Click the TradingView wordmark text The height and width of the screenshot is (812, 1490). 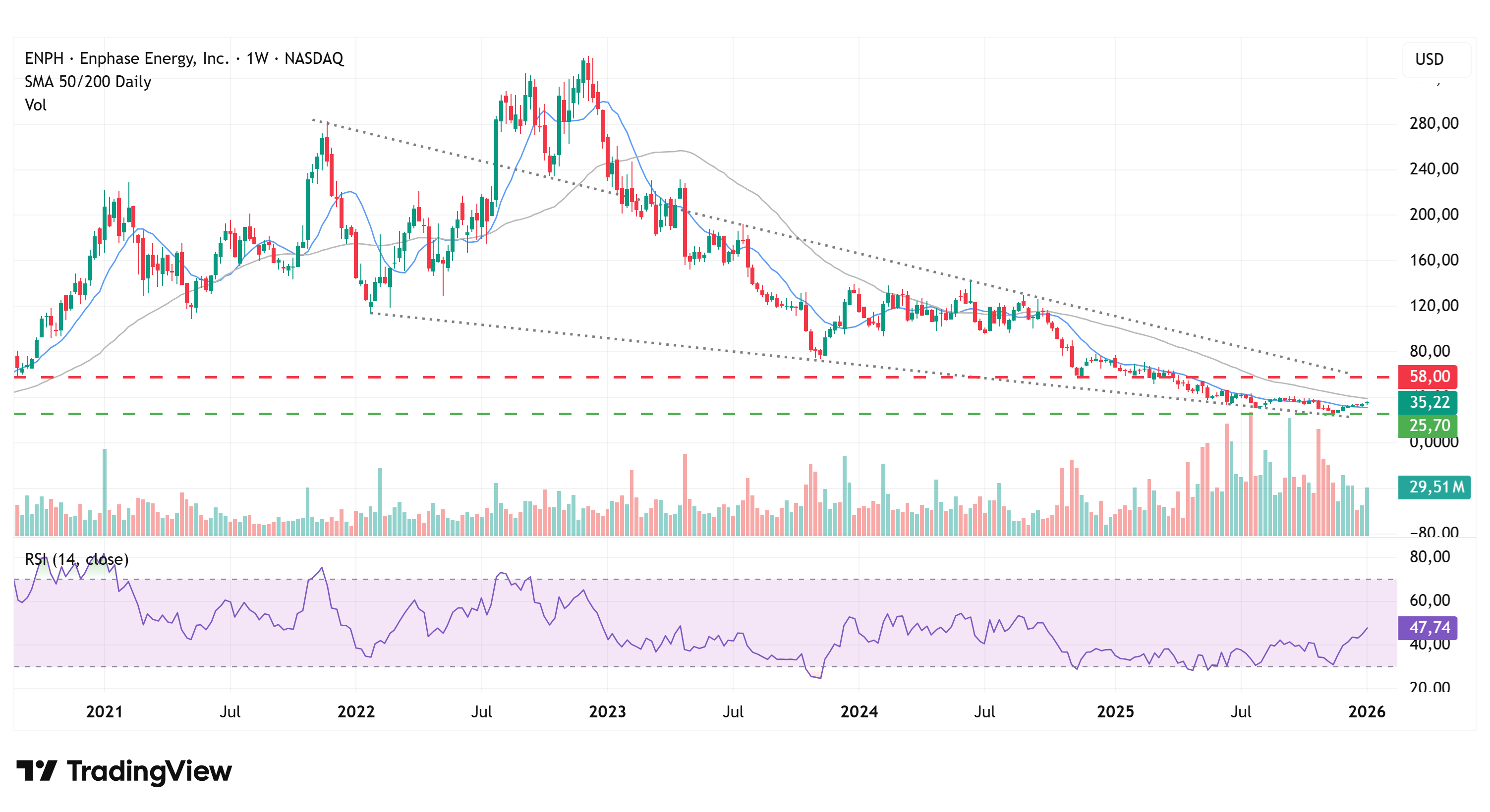[x=149, y=771]
